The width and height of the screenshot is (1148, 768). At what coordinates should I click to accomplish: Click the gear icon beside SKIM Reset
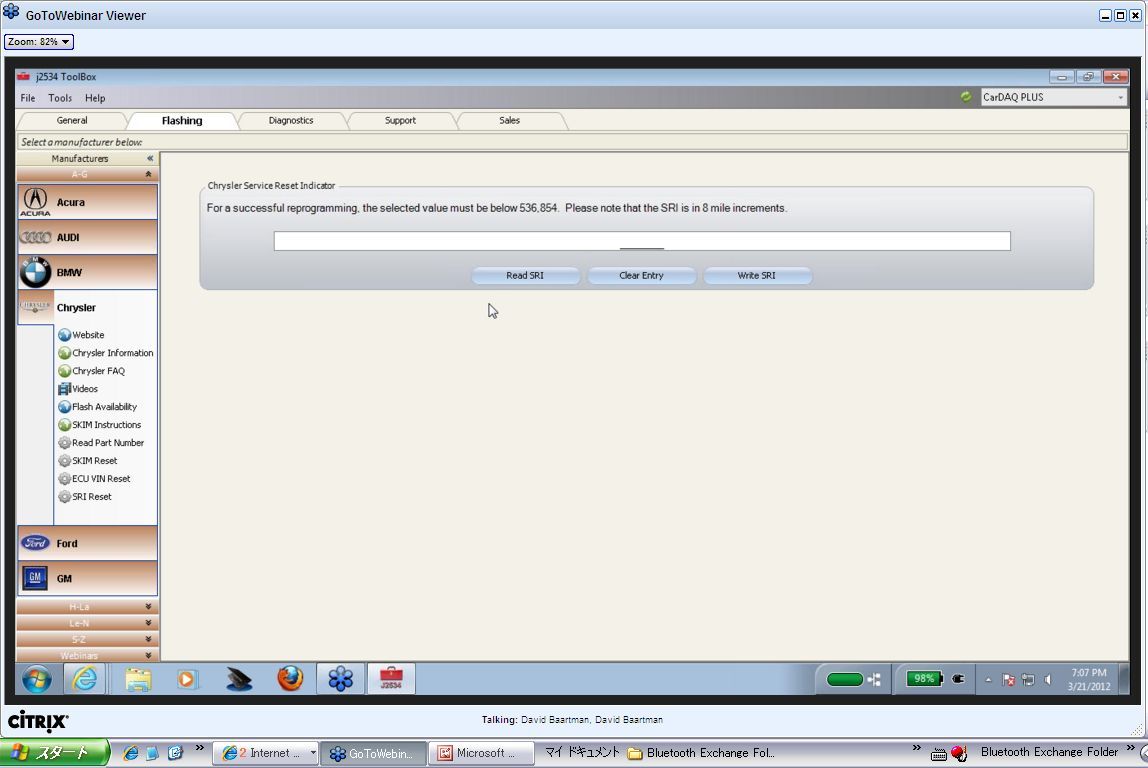pos(64,461)
